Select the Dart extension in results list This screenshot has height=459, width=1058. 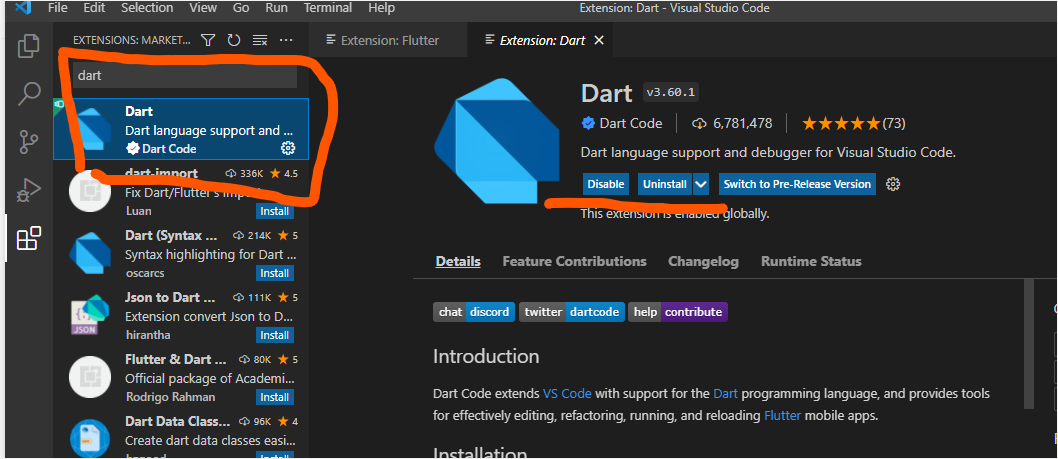[181, 129]
